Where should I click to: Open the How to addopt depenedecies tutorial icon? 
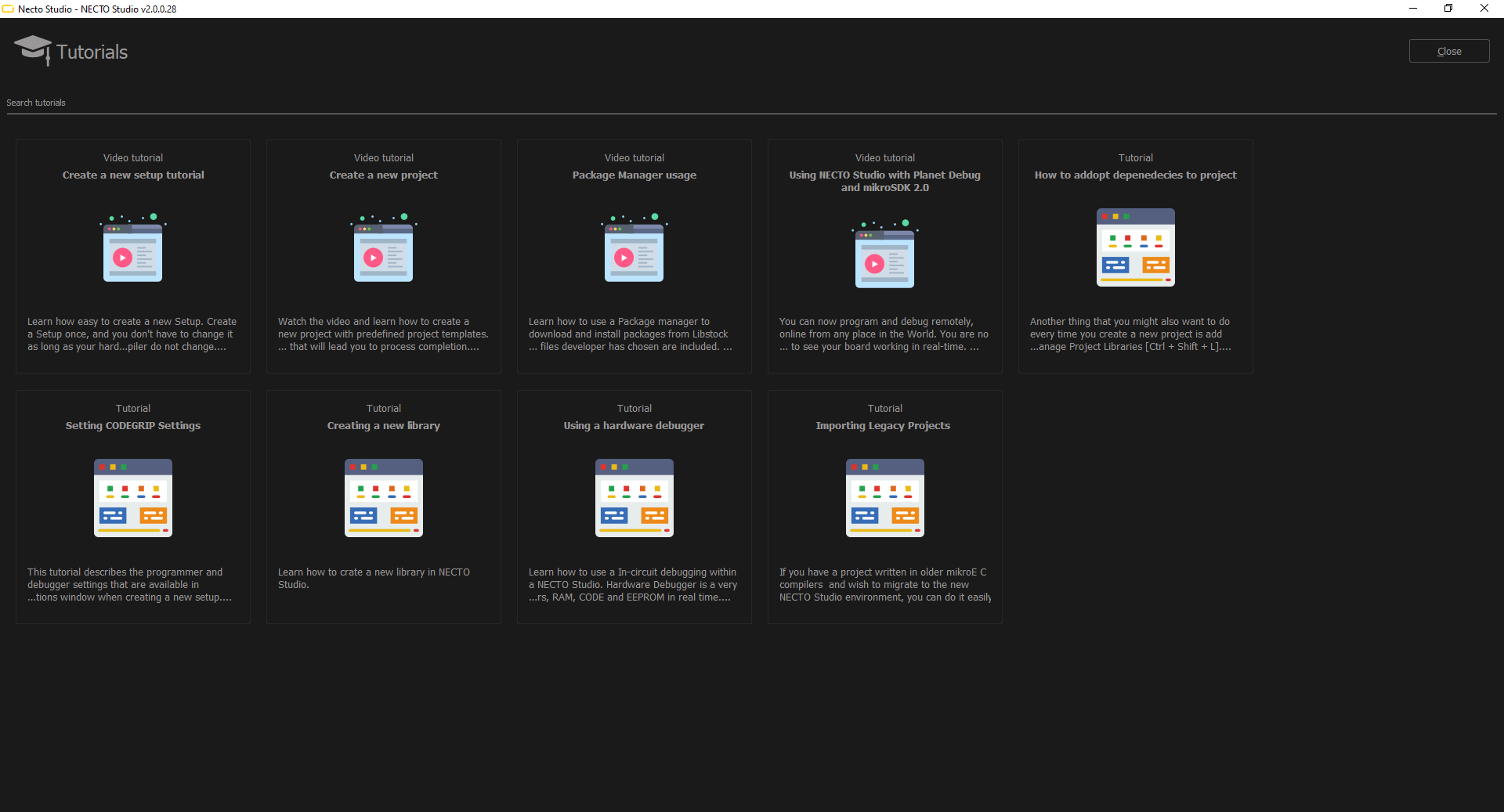click(x=1135, y=247)
